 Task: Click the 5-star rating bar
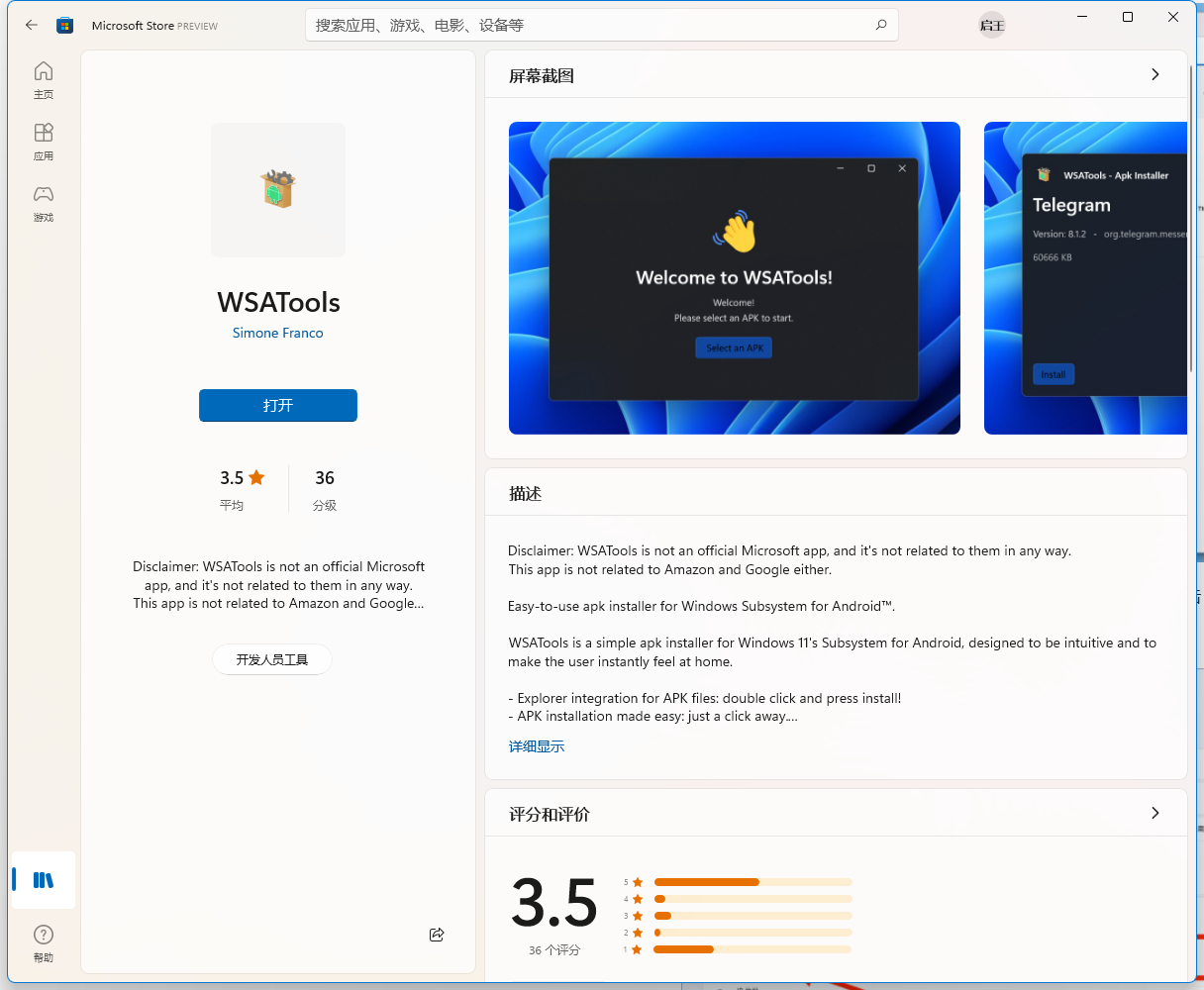coord(752,882)
